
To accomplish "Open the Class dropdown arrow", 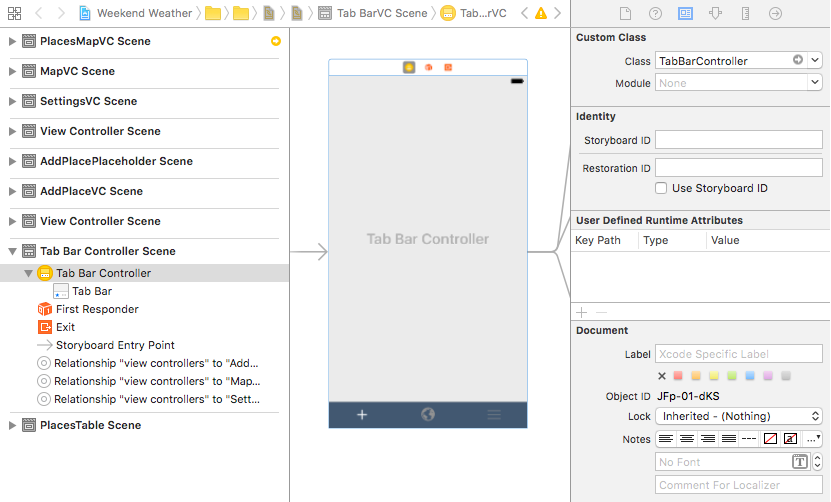I will [815, 61].
